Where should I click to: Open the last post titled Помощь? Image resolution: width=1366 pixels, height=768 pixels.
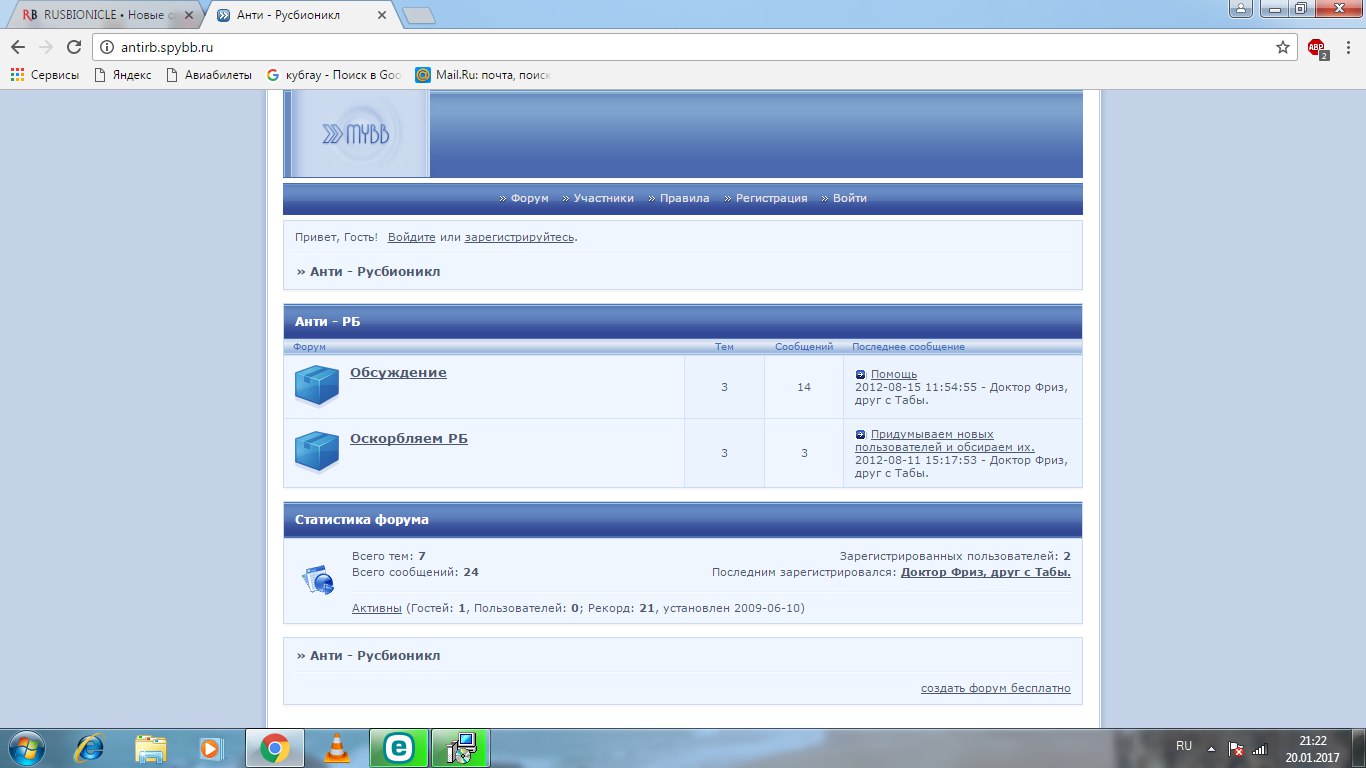click(894, 374)
